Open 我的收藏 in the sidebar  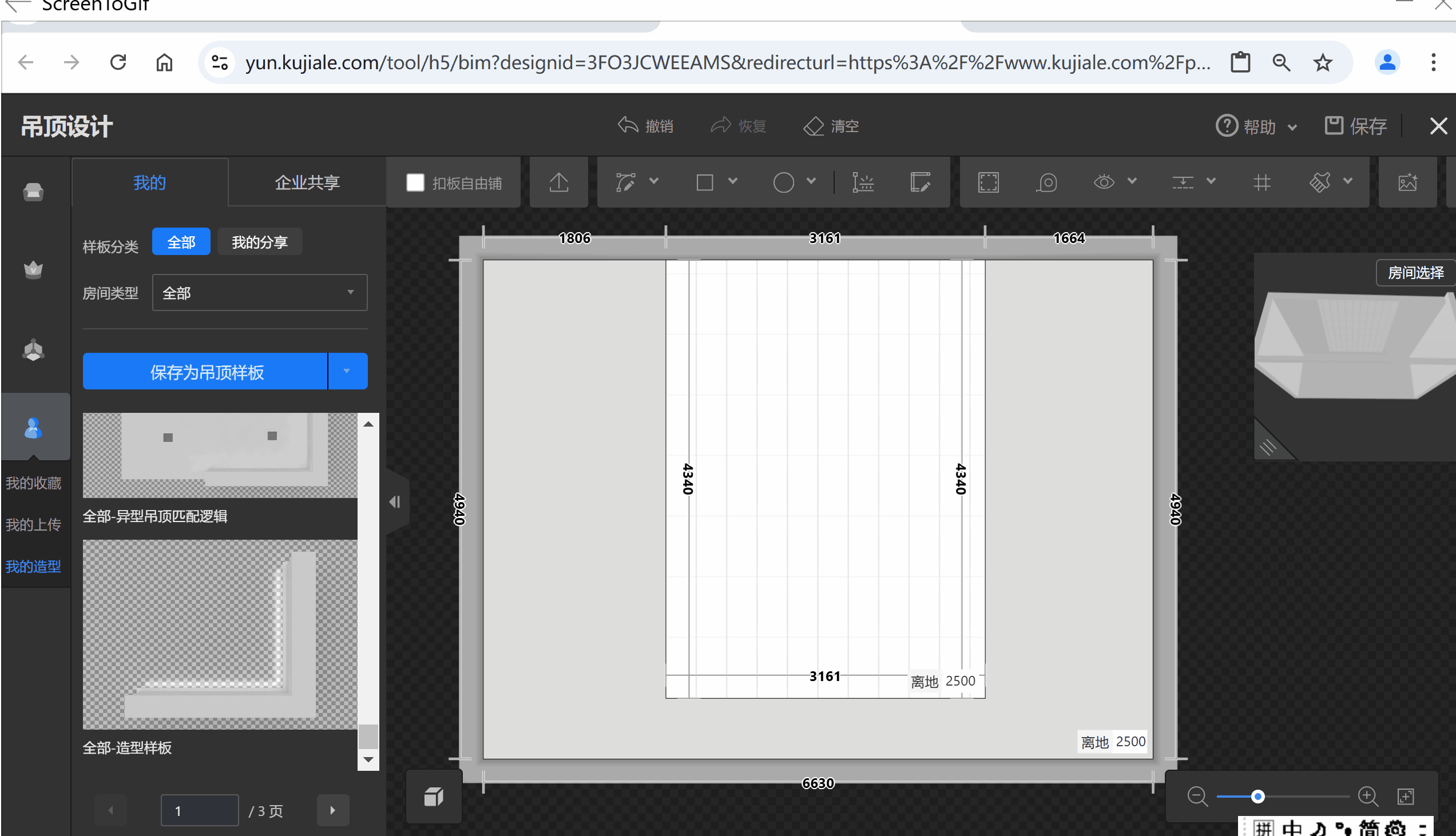click(33, 483)
